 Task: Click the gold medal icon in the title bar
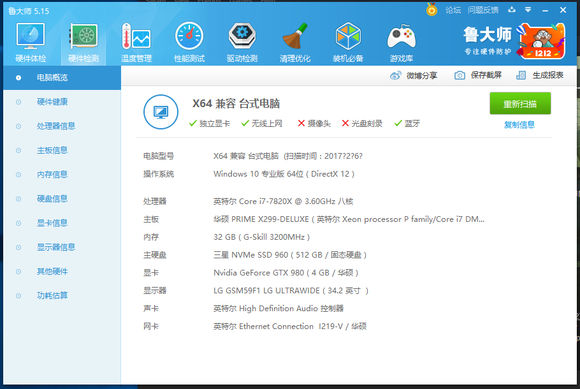pos(431,9)
